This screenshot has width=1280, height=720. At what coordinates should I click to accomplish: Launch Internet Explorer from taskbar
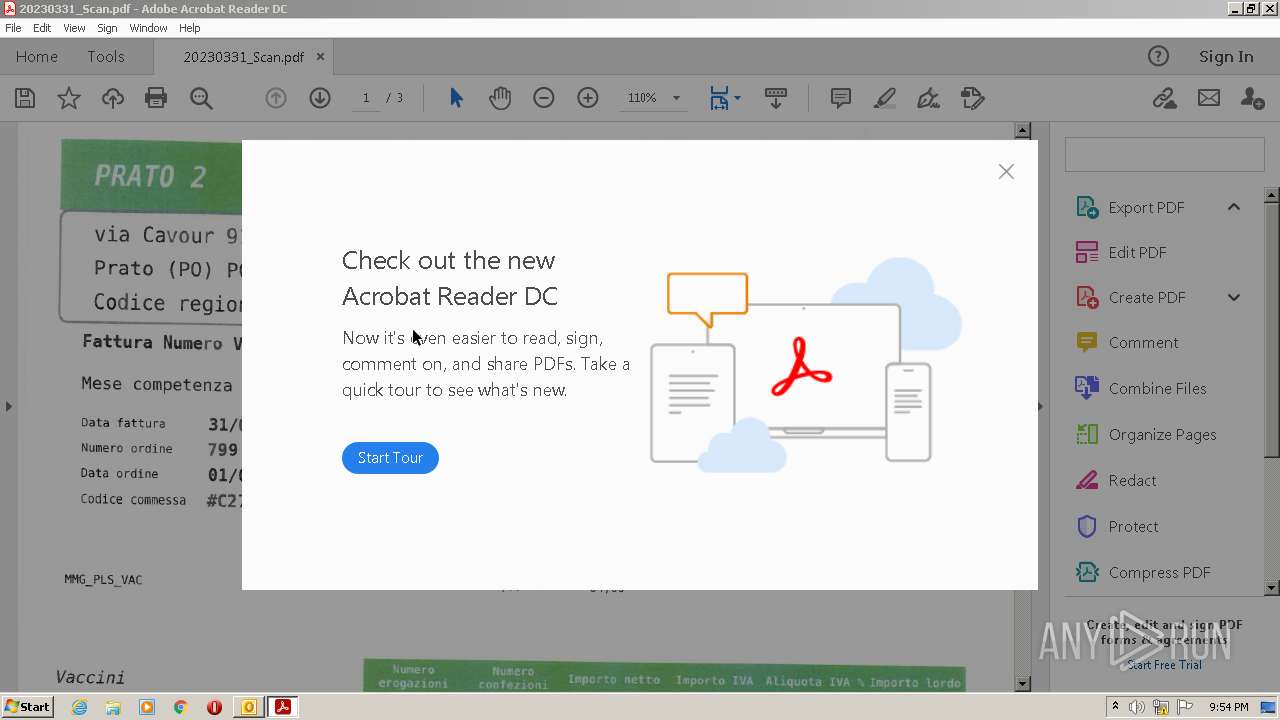click(80, 707)
